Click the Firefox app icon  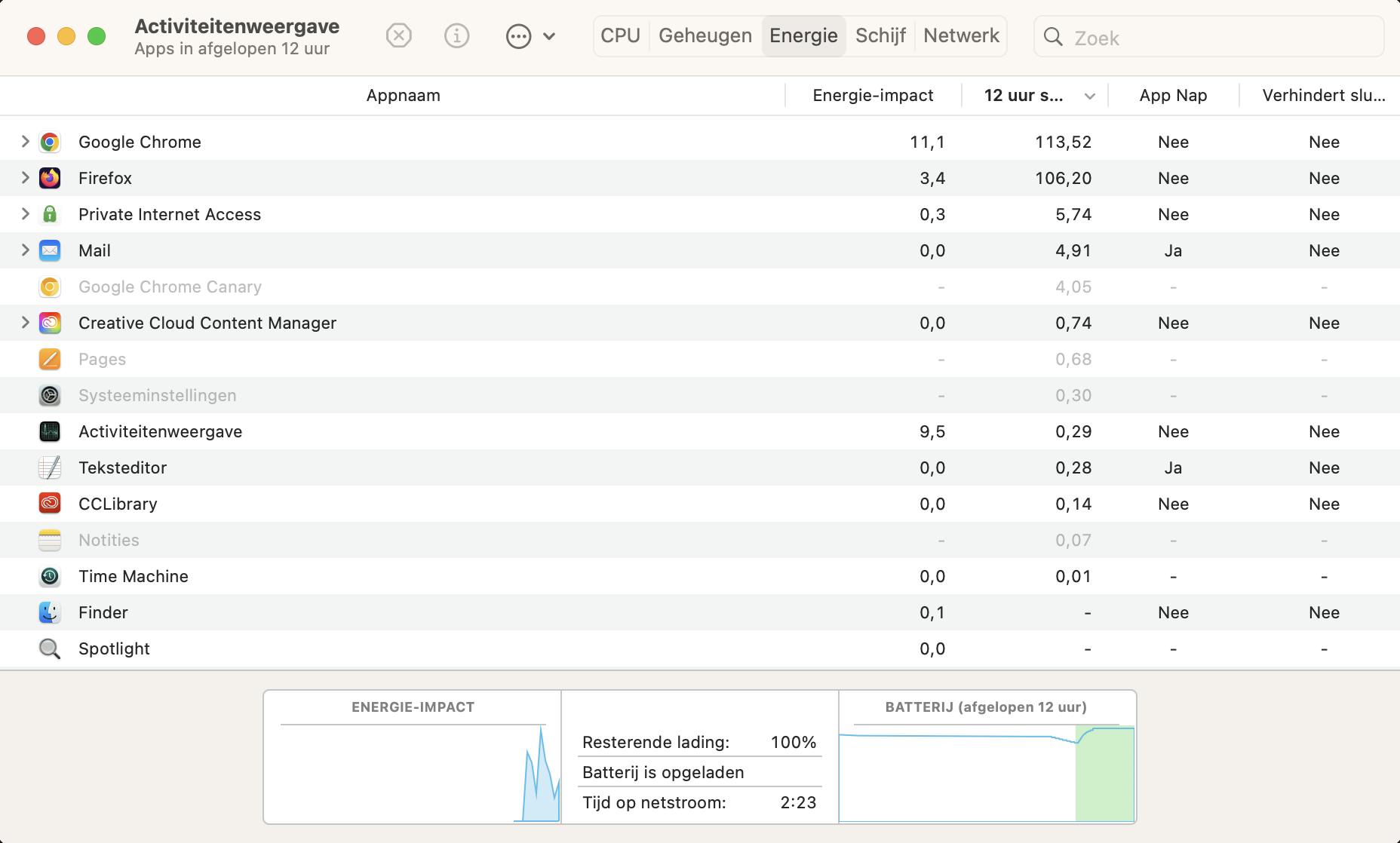(x=50, y=178)
